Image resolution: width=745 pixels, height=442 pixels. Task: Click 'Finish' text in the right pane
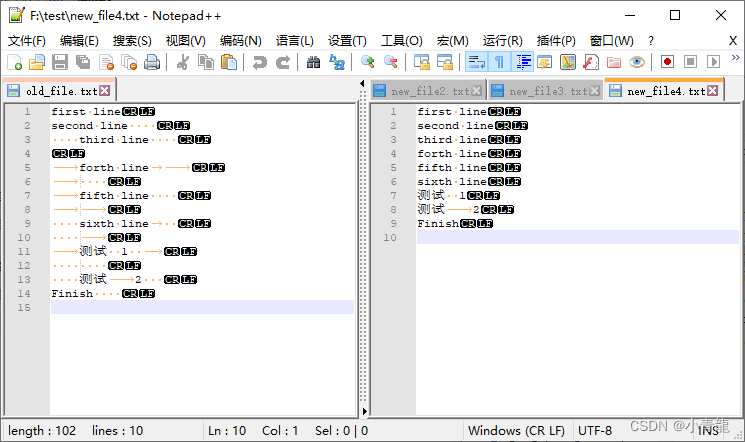(438, 223)
